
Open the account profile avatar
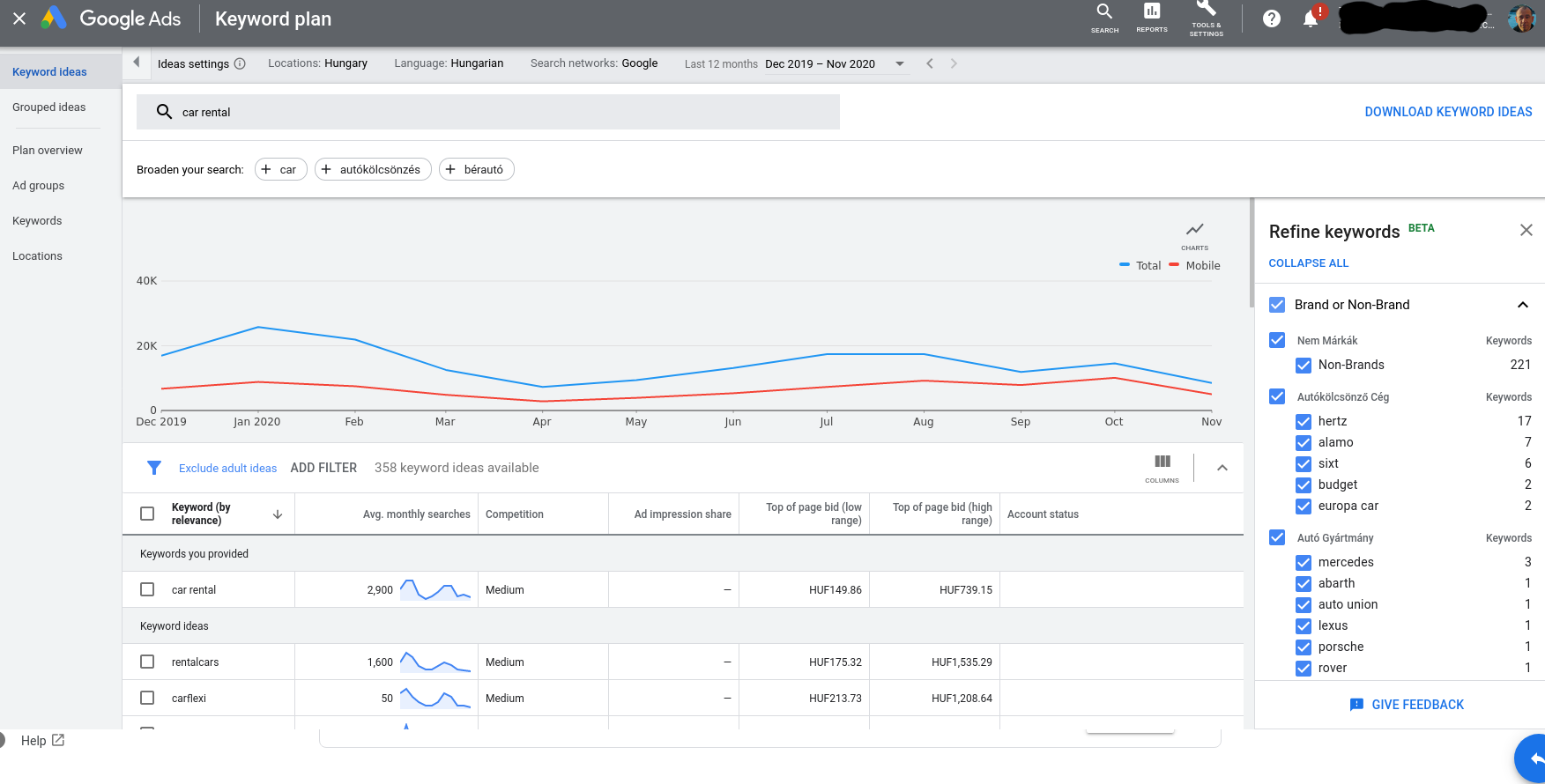(x=1522, y=18)
